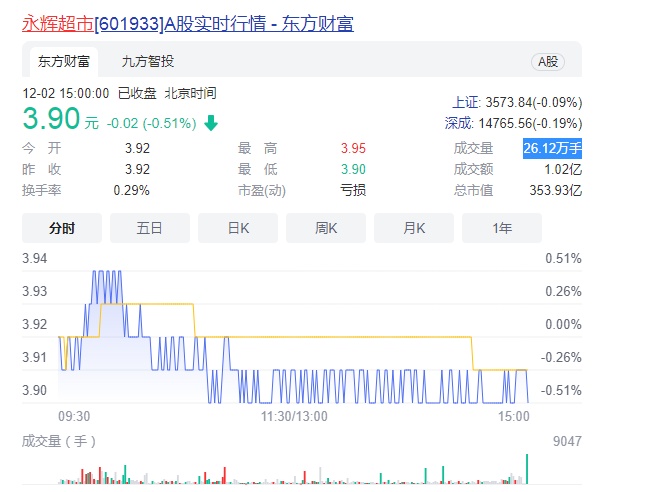The height and width of the screenshot is (492, 663).
Task: Select the 1年 chart view
Action: 502,228
